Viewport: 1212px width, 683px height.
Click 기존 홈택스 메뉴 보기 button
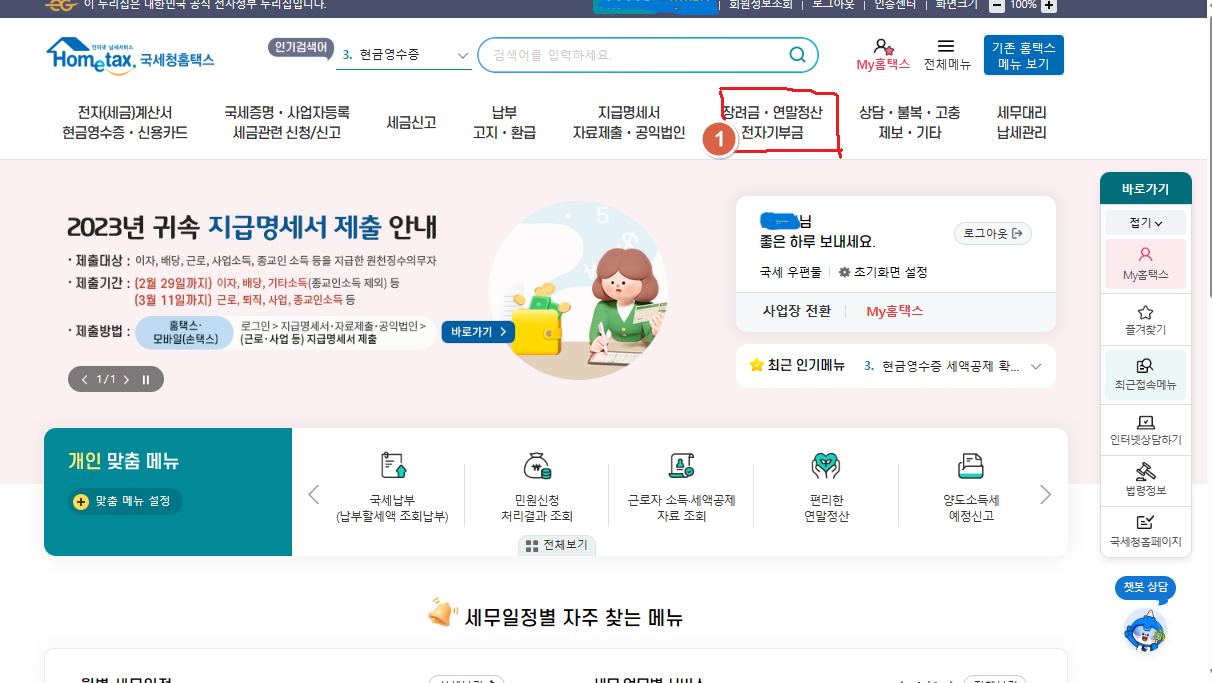tap(1024, 55)
